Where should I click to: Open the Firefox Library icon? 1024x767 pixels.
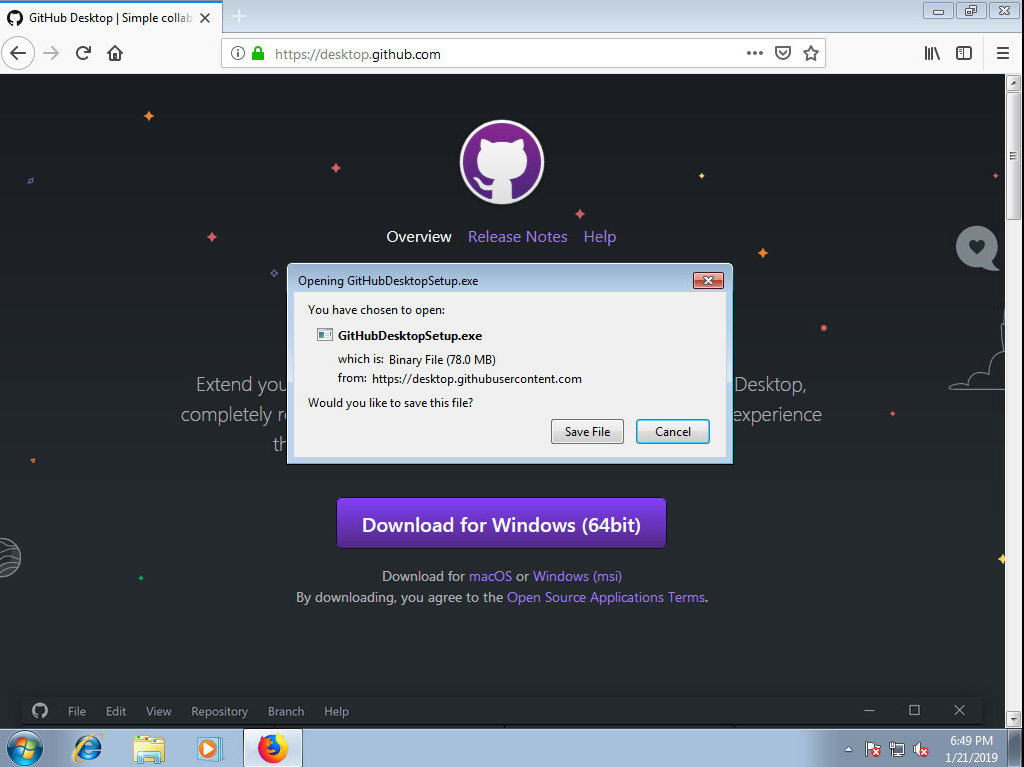[932, 54]
